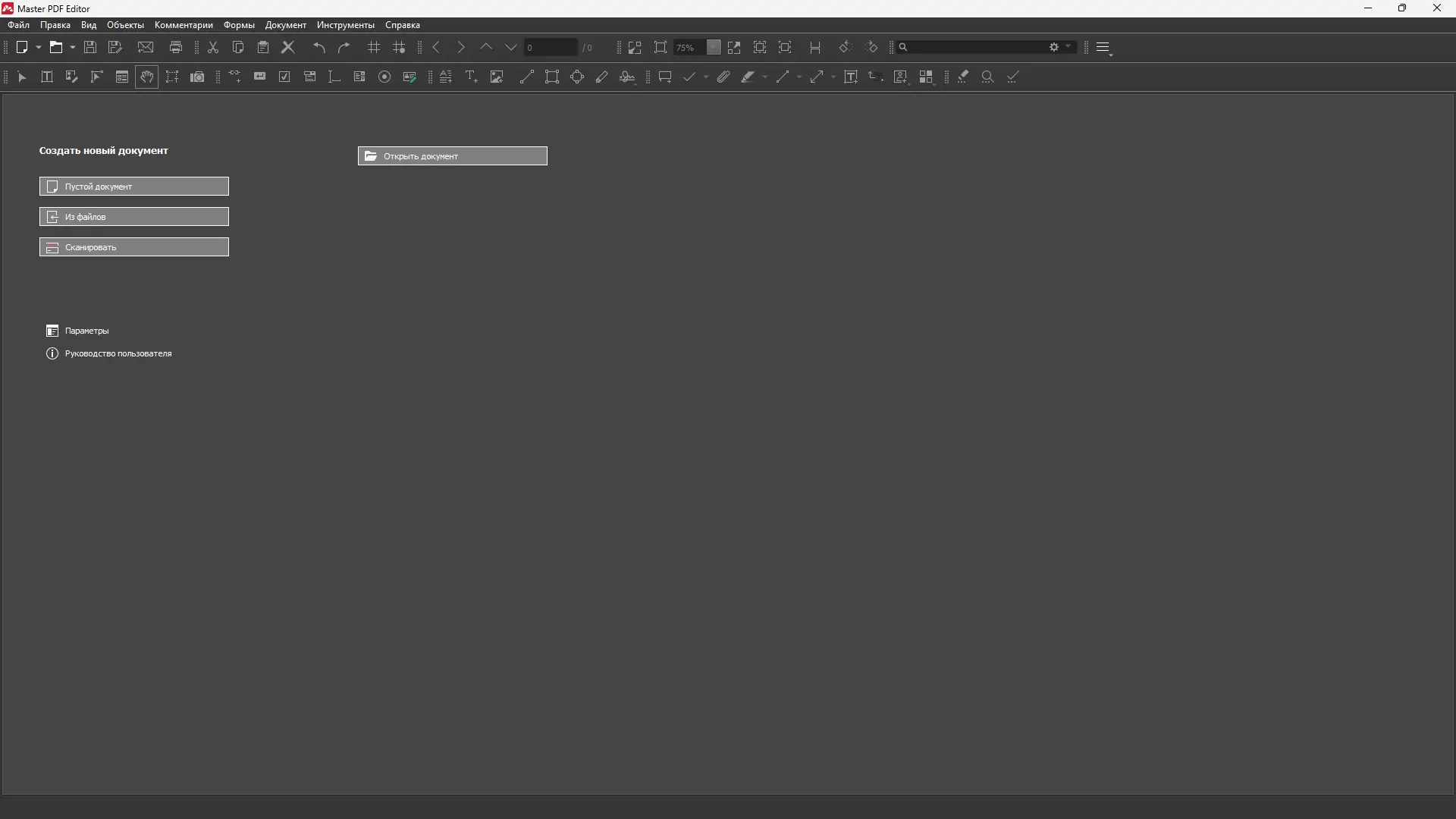Viewport: 1456px width, 819px height.
Task: Select the eraser tool
Action: [962, 77]
